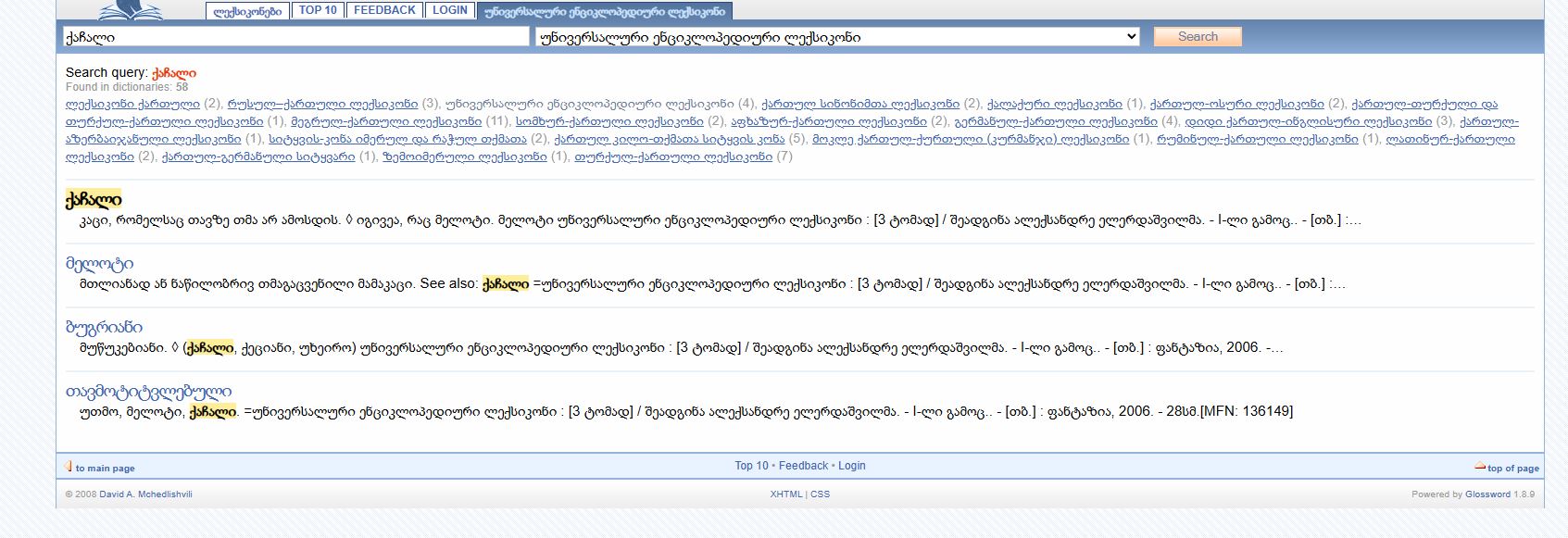Open the თავმოტიტვლებული result heading
The image size is (1568, 538).
[x=149, y=392]
